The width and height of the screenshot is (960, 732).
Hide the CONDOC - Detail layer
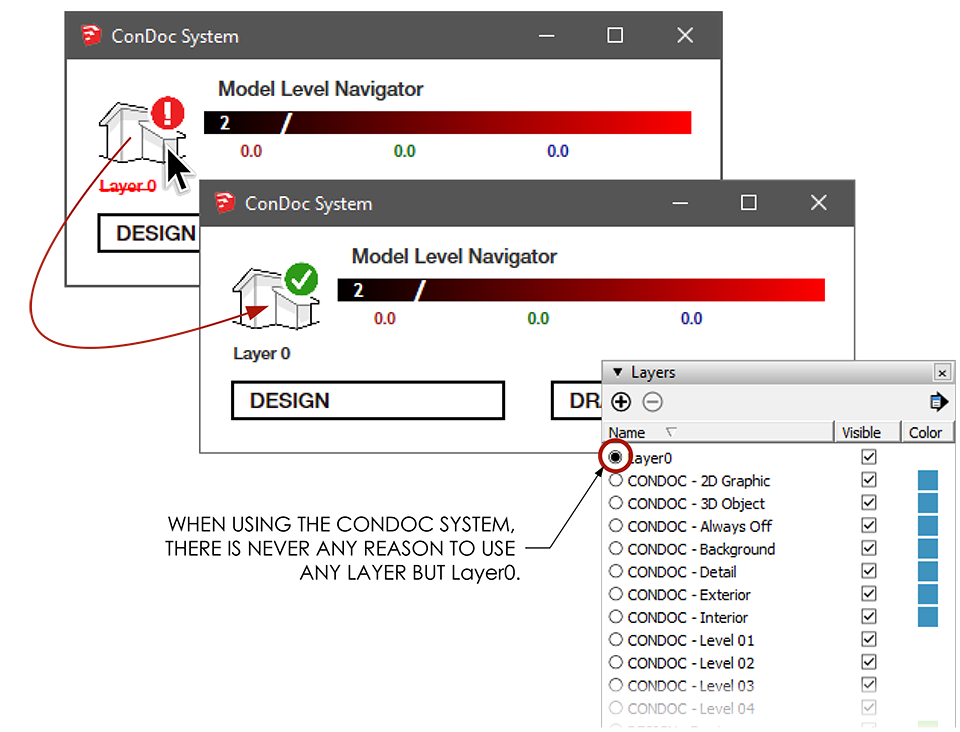click(x=869, y=570)
